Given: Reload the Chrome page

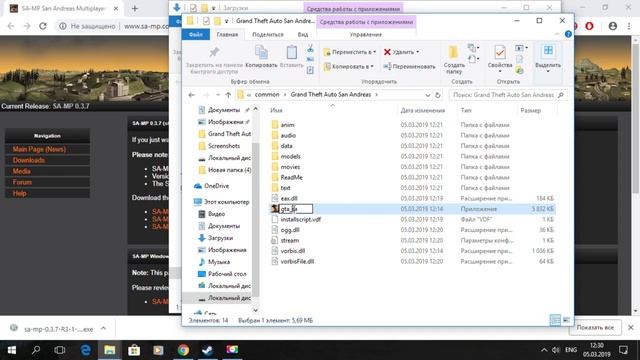Looking at the screenshot, I should (x=43, y=26).
